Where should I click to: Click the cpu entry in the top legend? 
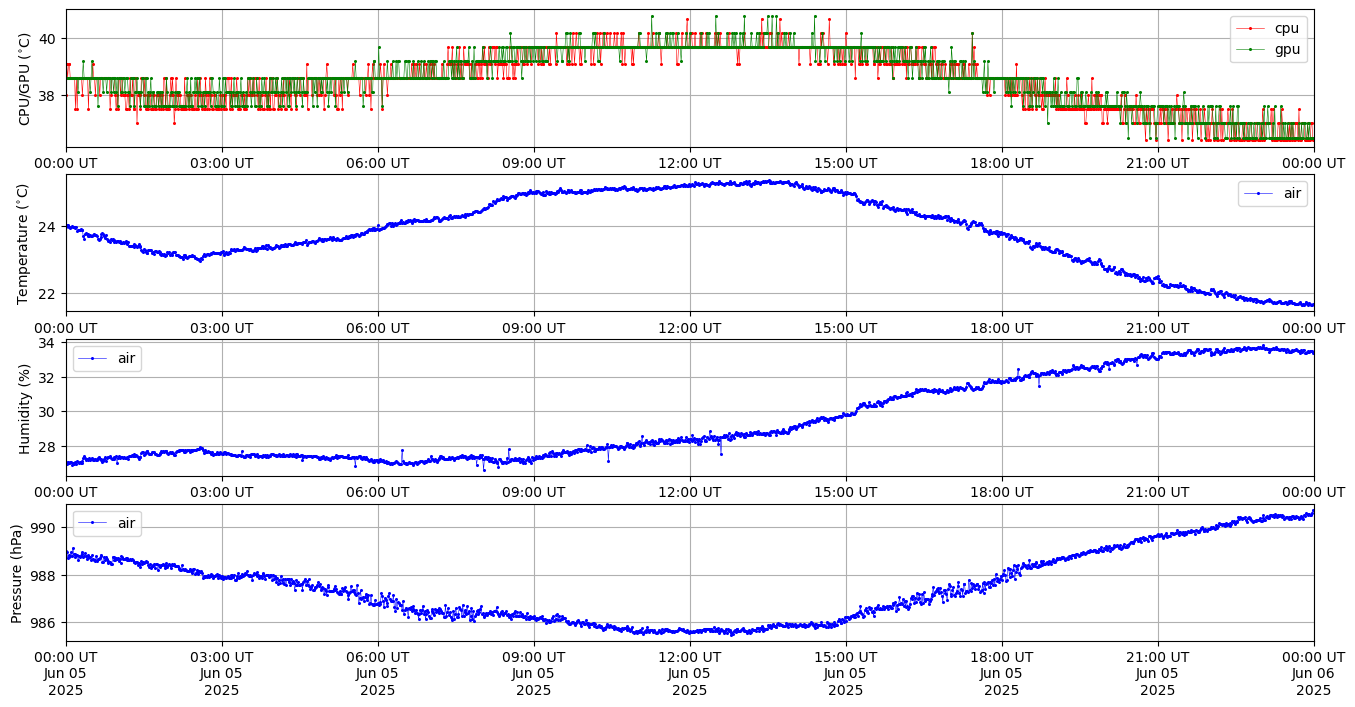(1285, 28)
